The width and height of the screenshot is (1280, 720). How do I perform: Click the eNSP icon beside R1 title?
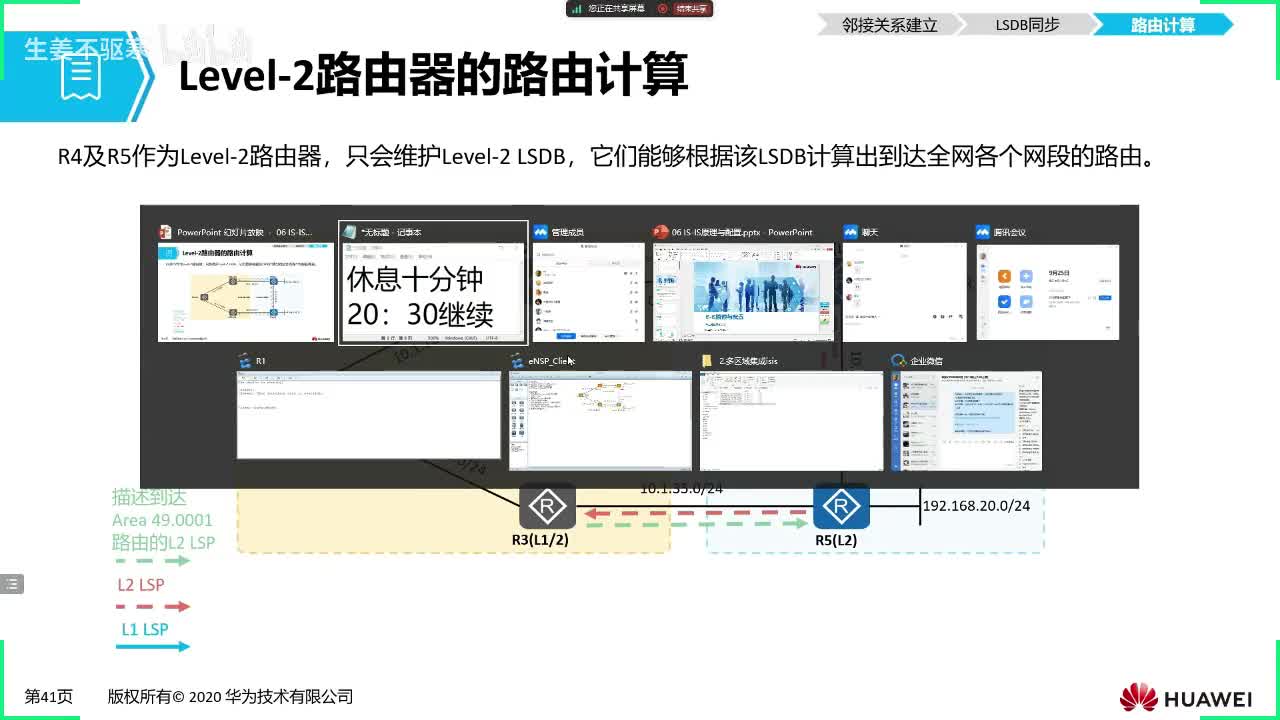point(244,360)
